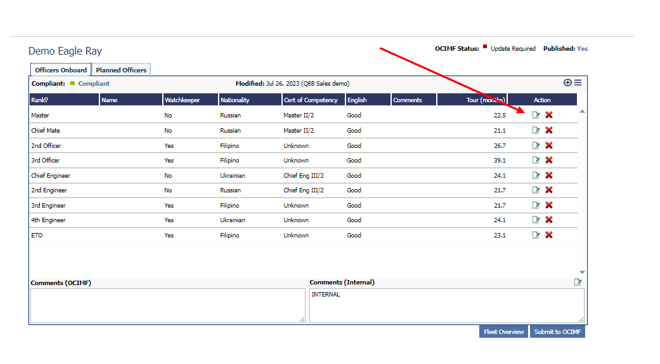The image size is (660, 364).
Task: Delete the Chief Mate row
Action: point(549,130)
